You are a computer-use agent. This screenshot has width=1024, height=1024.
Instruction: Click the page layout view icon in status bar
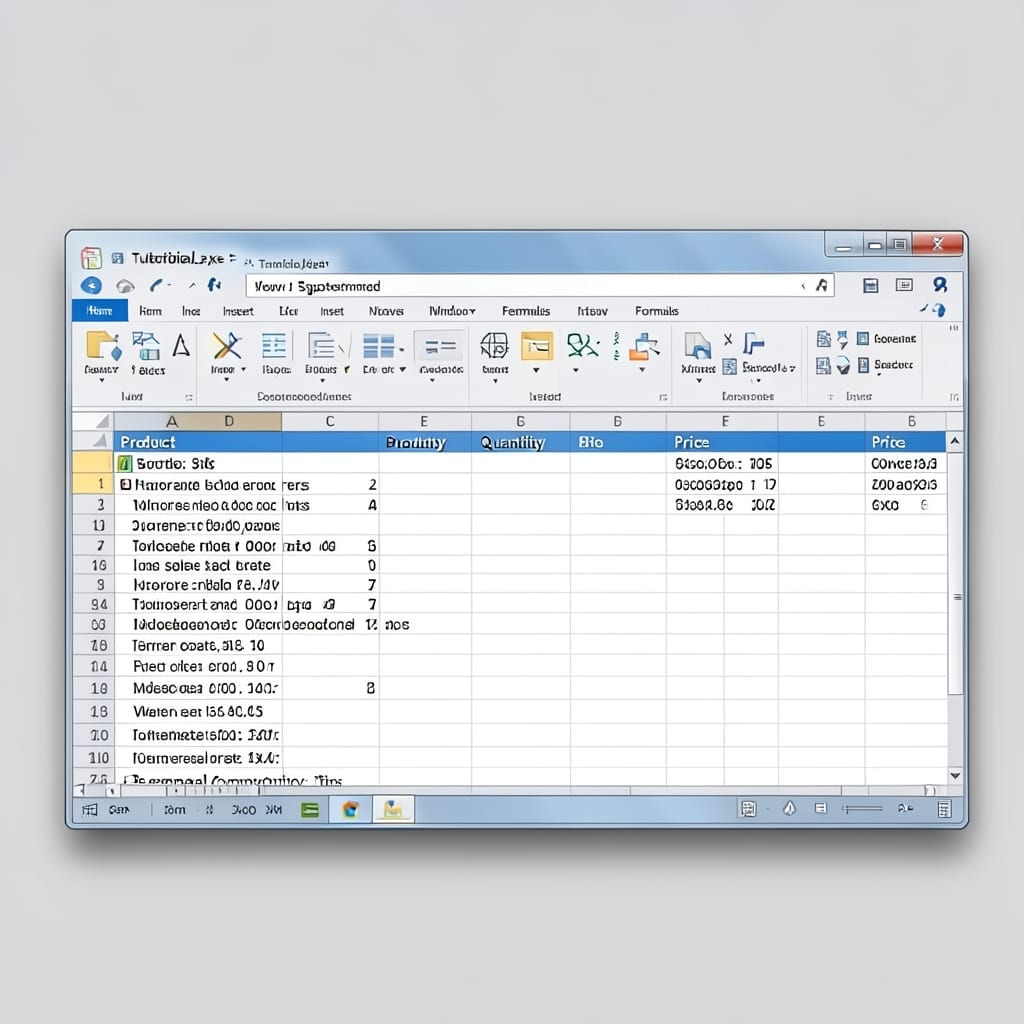click(748, 809)
